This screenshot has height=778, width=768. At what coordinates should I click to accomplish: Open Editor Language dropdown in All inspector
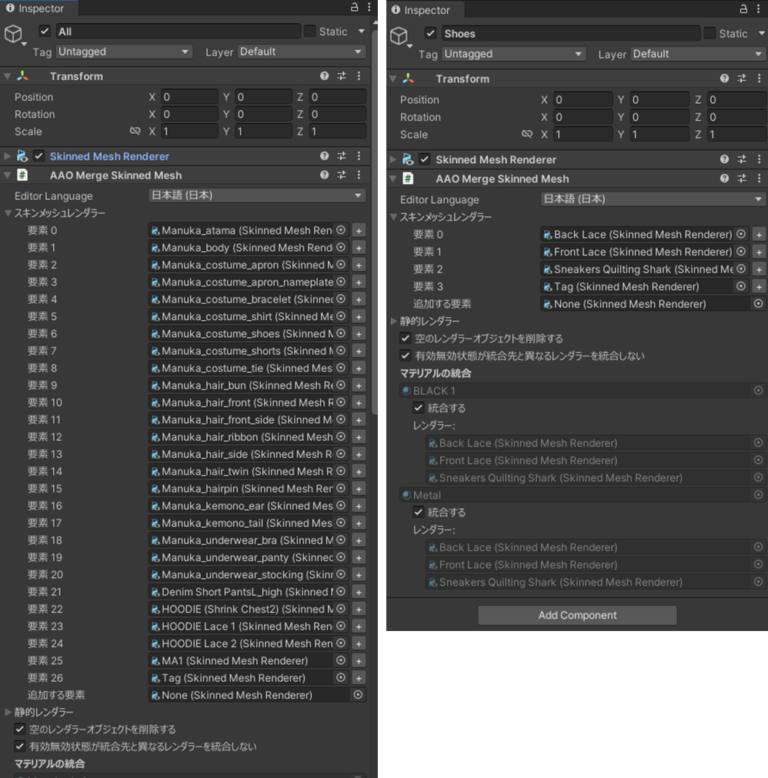tap(257, 196)
